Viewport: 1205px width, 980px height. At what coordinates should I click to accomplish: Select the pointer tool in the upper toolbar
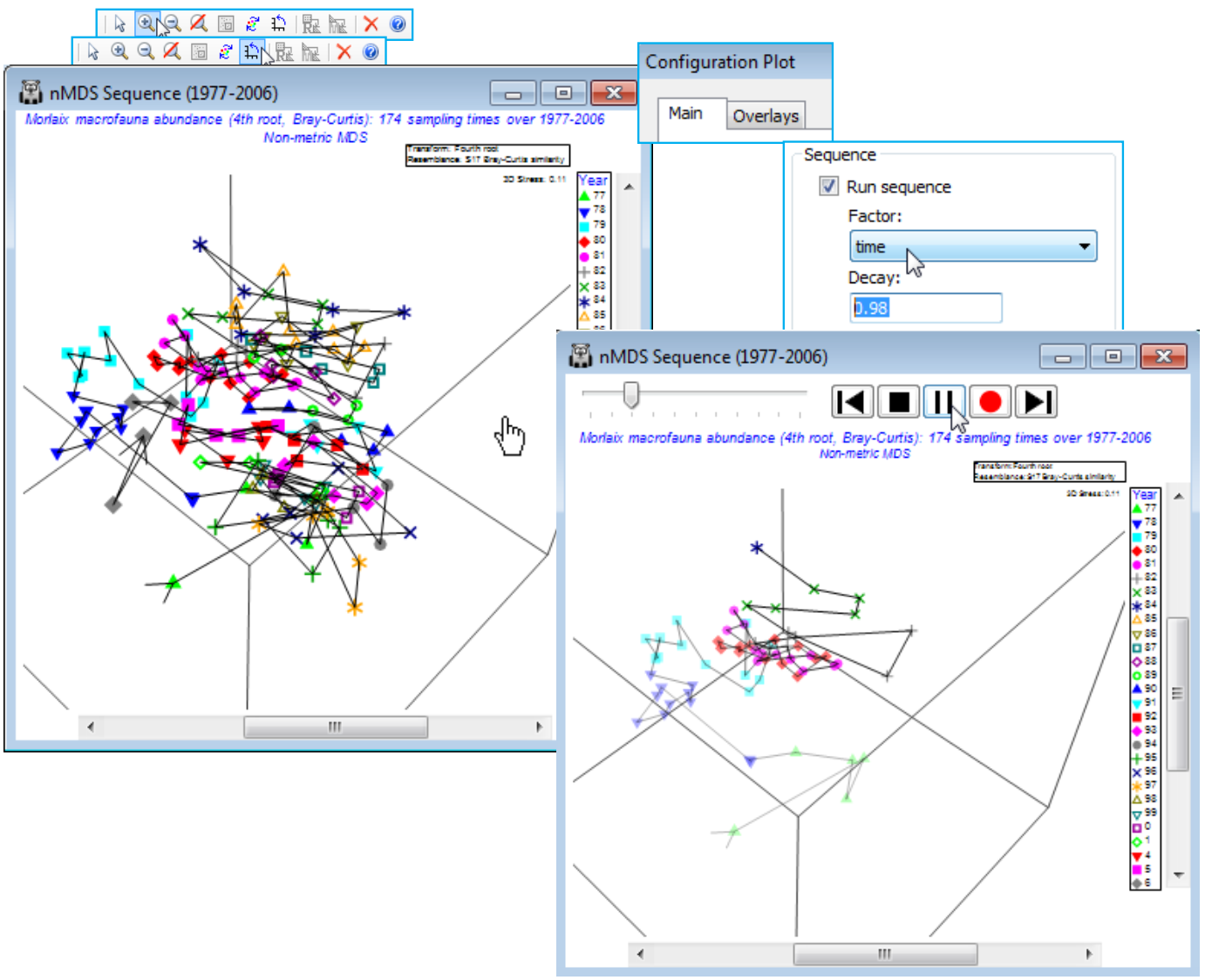(119, 24)
